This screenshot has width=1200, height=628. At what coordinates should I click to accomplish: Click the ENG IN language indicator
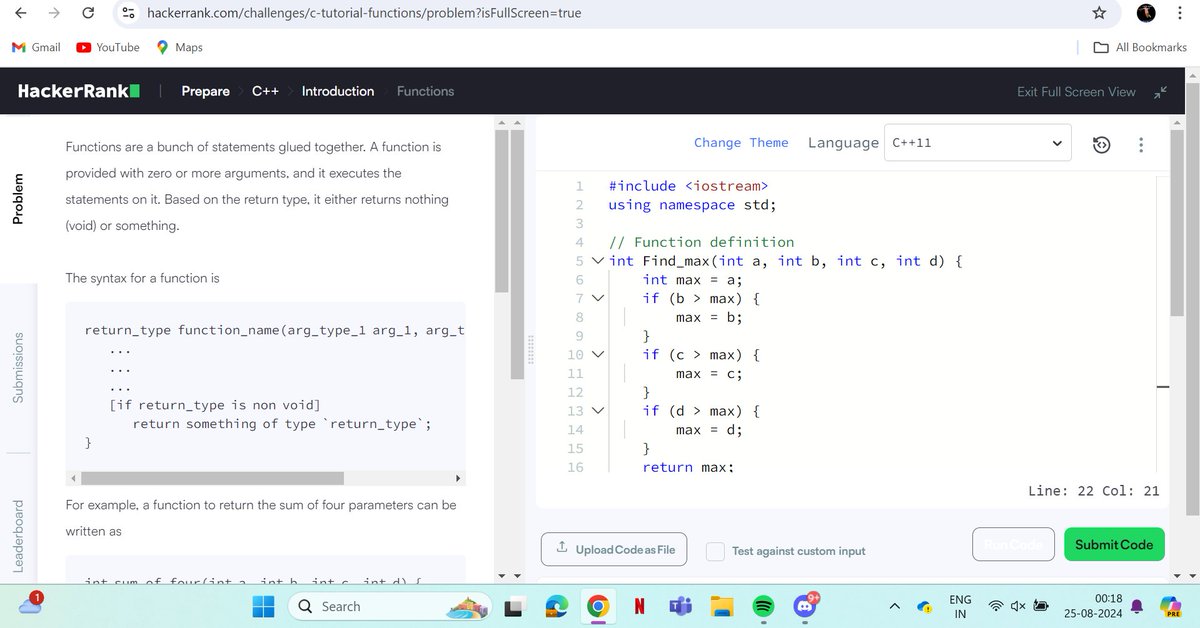click(x=960, y=606)
